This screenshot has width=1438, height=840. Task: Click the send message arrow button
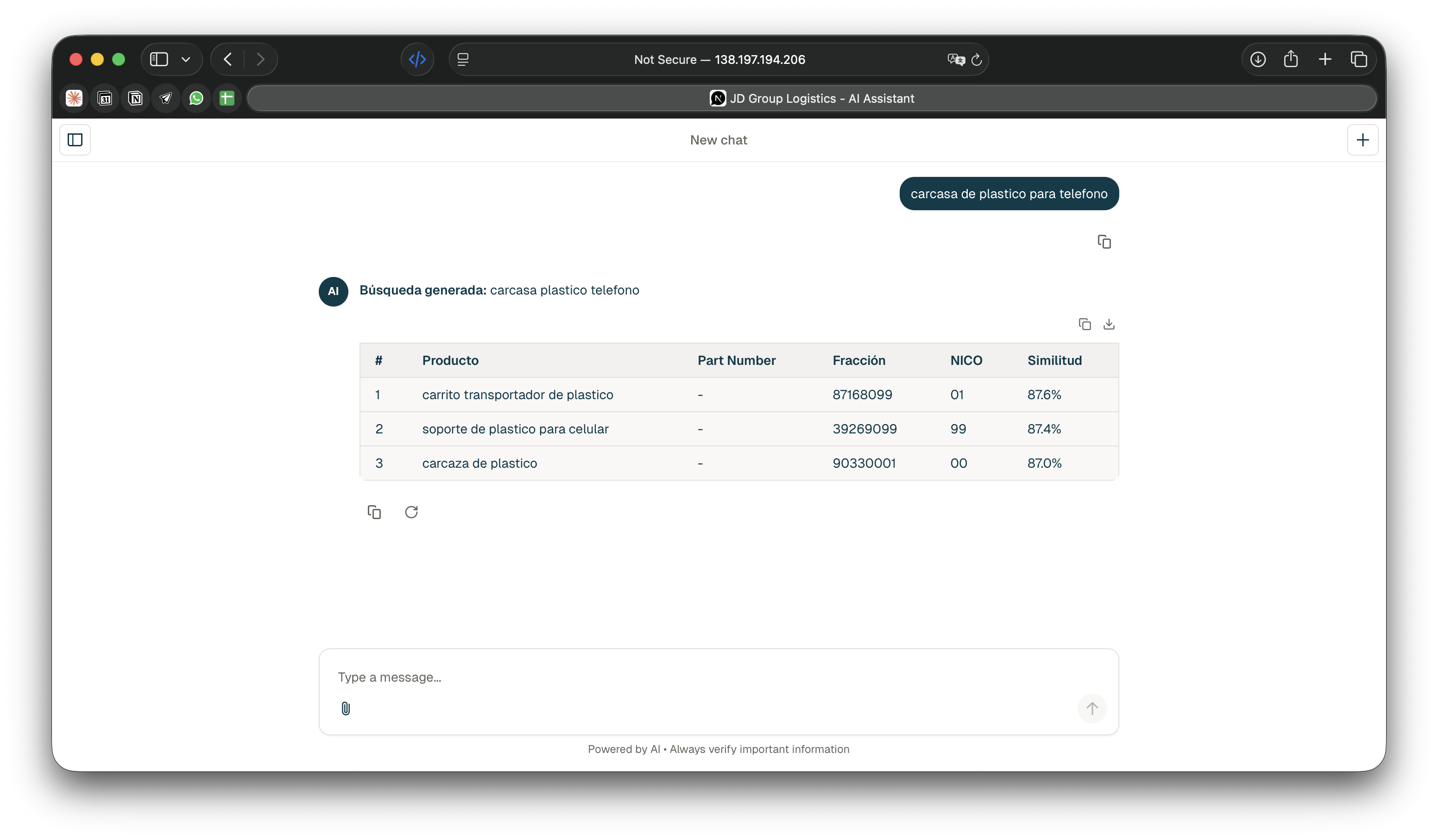(x=1091, y=708)
